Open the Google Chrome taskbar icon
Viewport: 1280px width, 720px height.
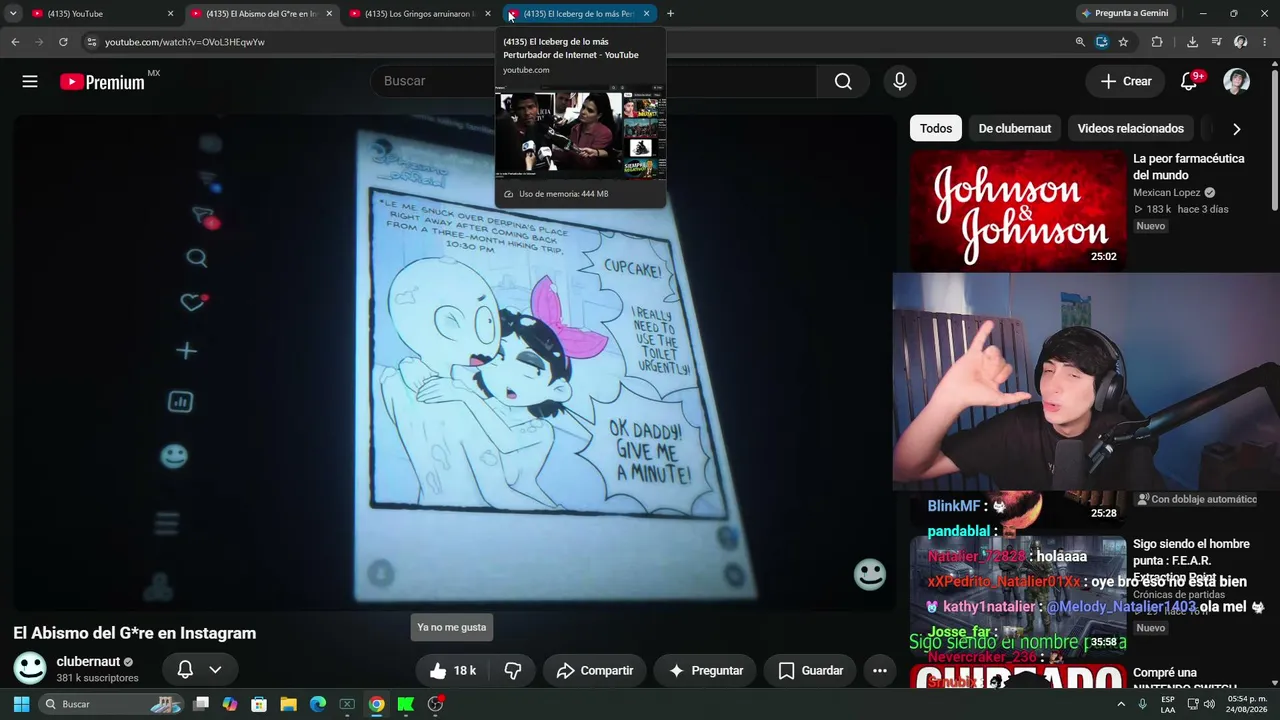[376, 704]
